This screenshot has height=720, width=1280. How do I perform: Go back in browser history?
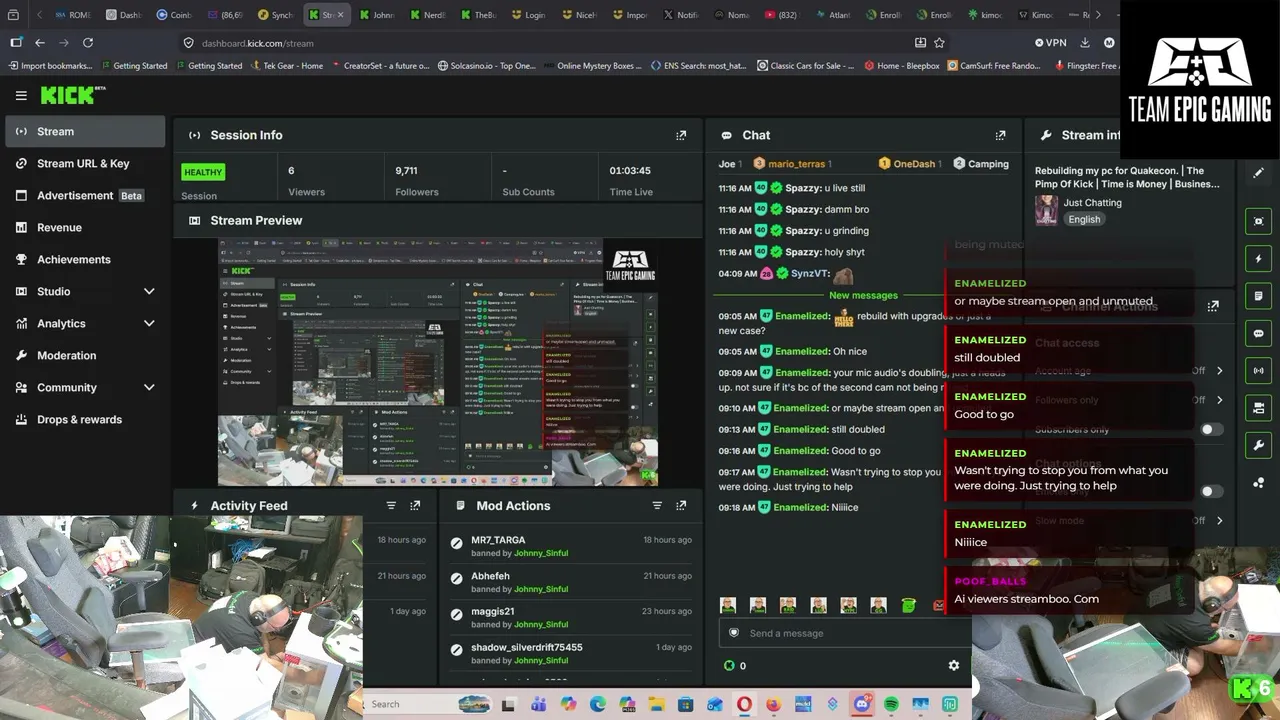(40, 43)
